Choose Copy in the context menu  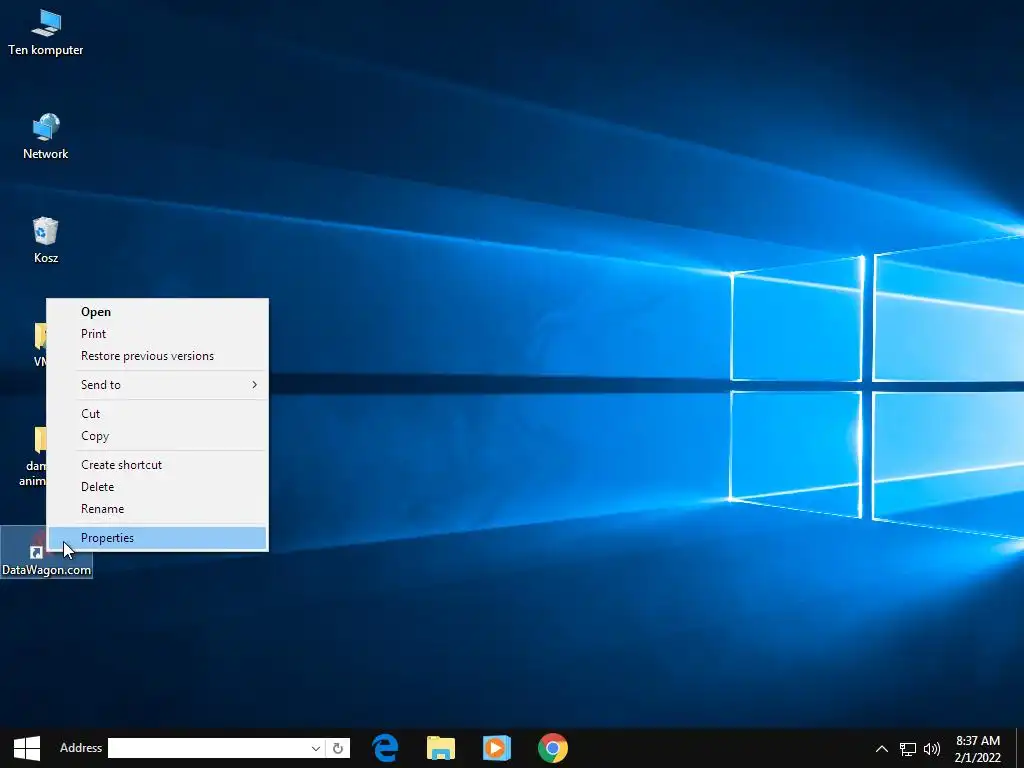(x=157, y=436)
